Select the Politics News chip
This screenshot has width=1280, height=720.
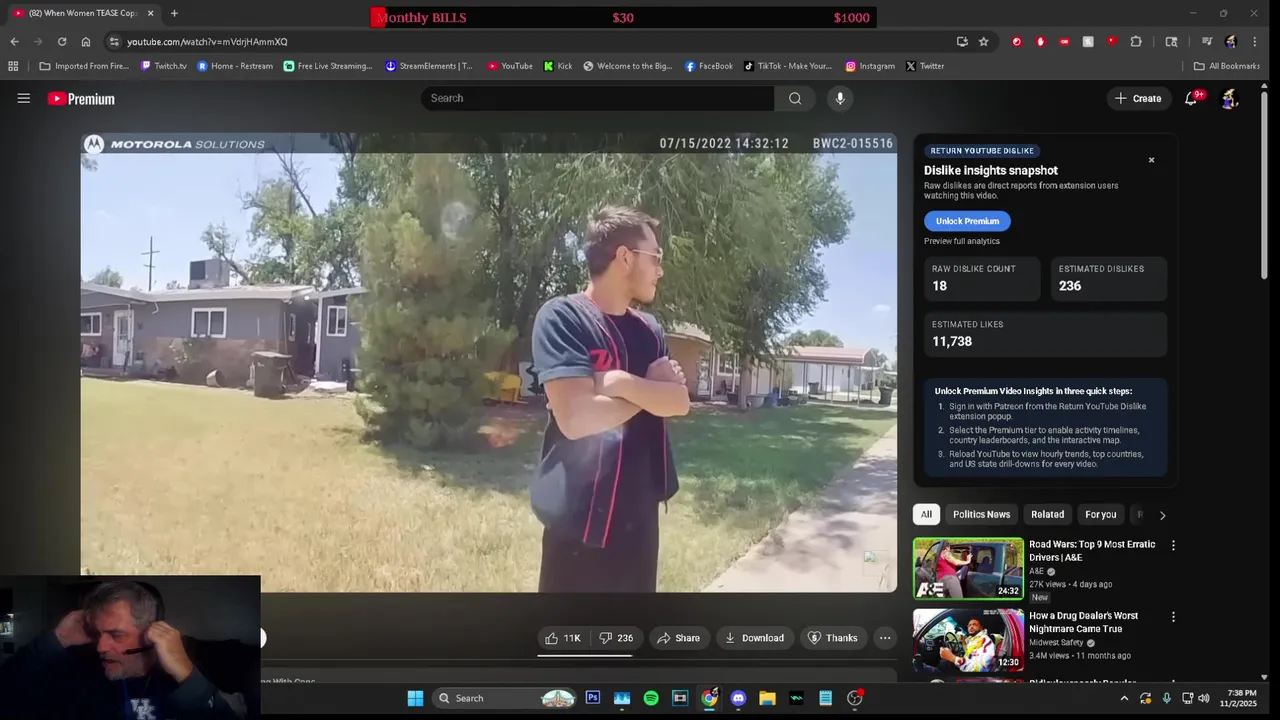pos(981,514)
